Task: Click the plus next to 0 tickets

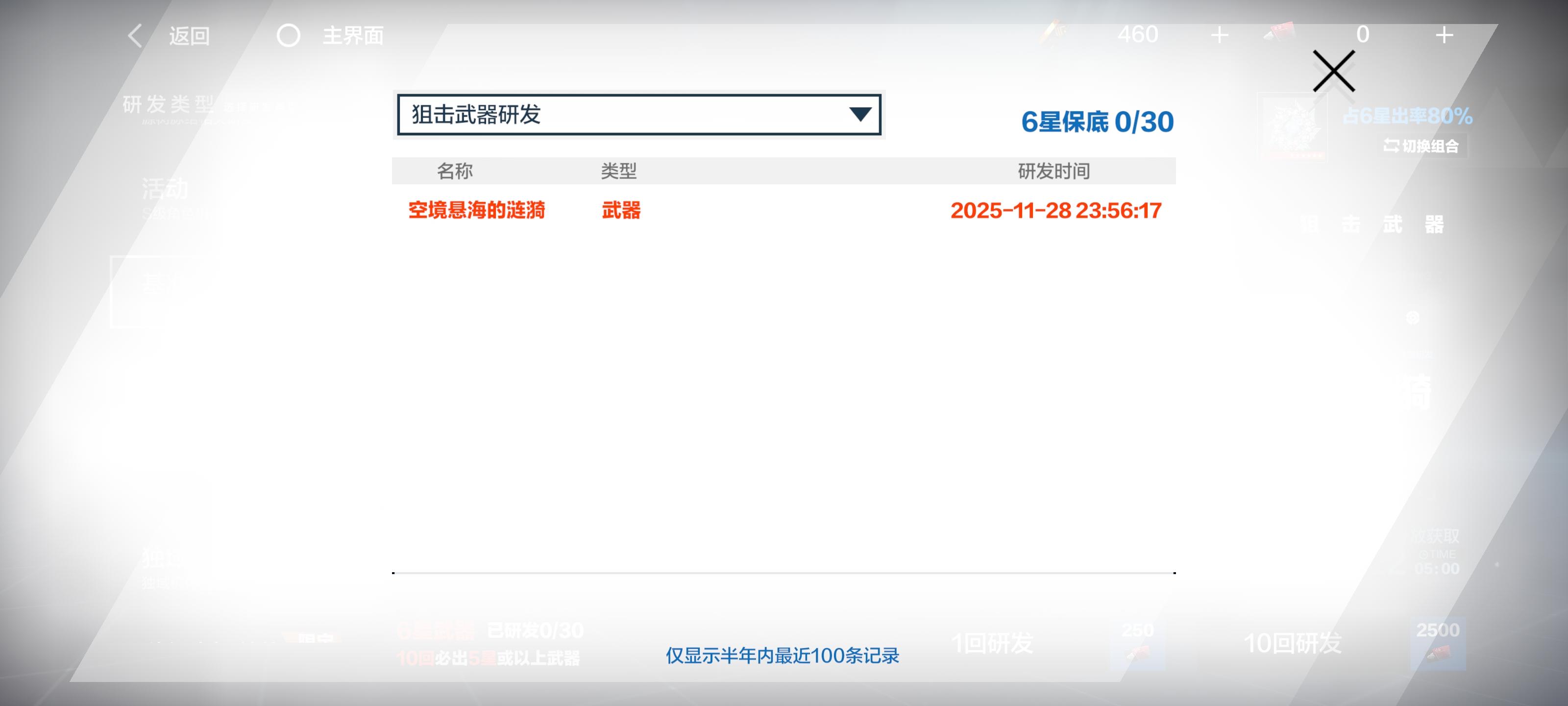Action: pyautogui.click(x=1445, y=35)
